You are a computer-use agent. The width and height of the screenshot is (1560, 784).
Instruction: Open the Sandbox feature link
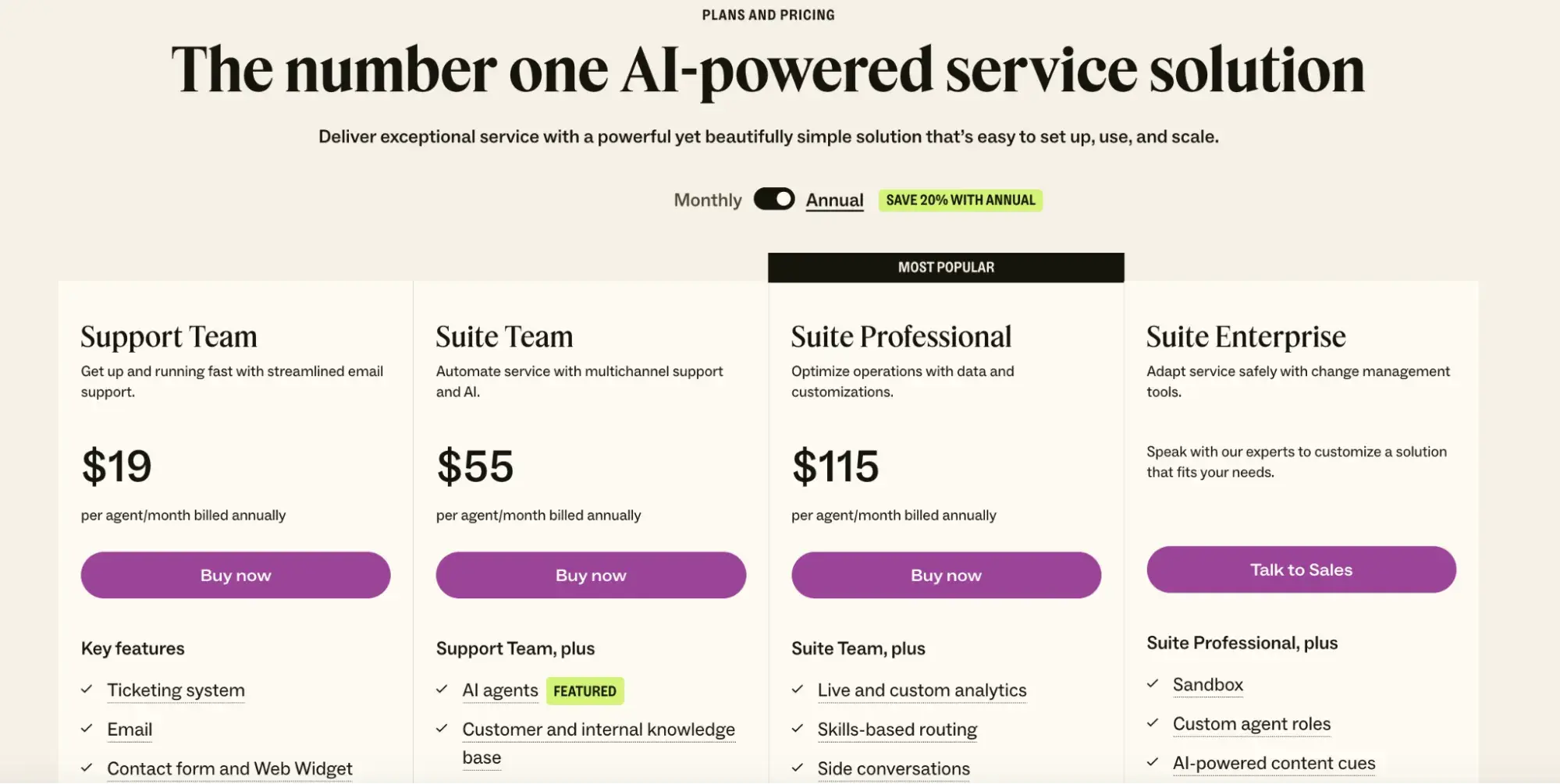tap(1207, 685)
